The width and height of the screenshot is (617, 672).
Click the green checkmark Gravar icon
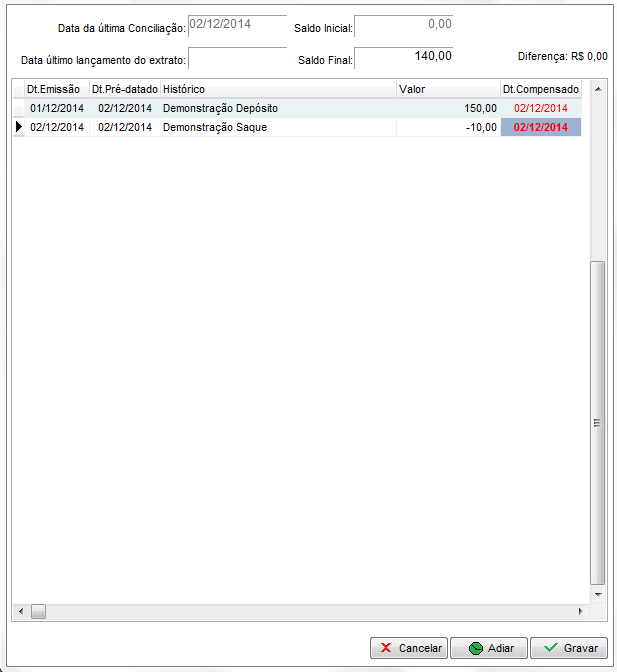coord(550,648)
